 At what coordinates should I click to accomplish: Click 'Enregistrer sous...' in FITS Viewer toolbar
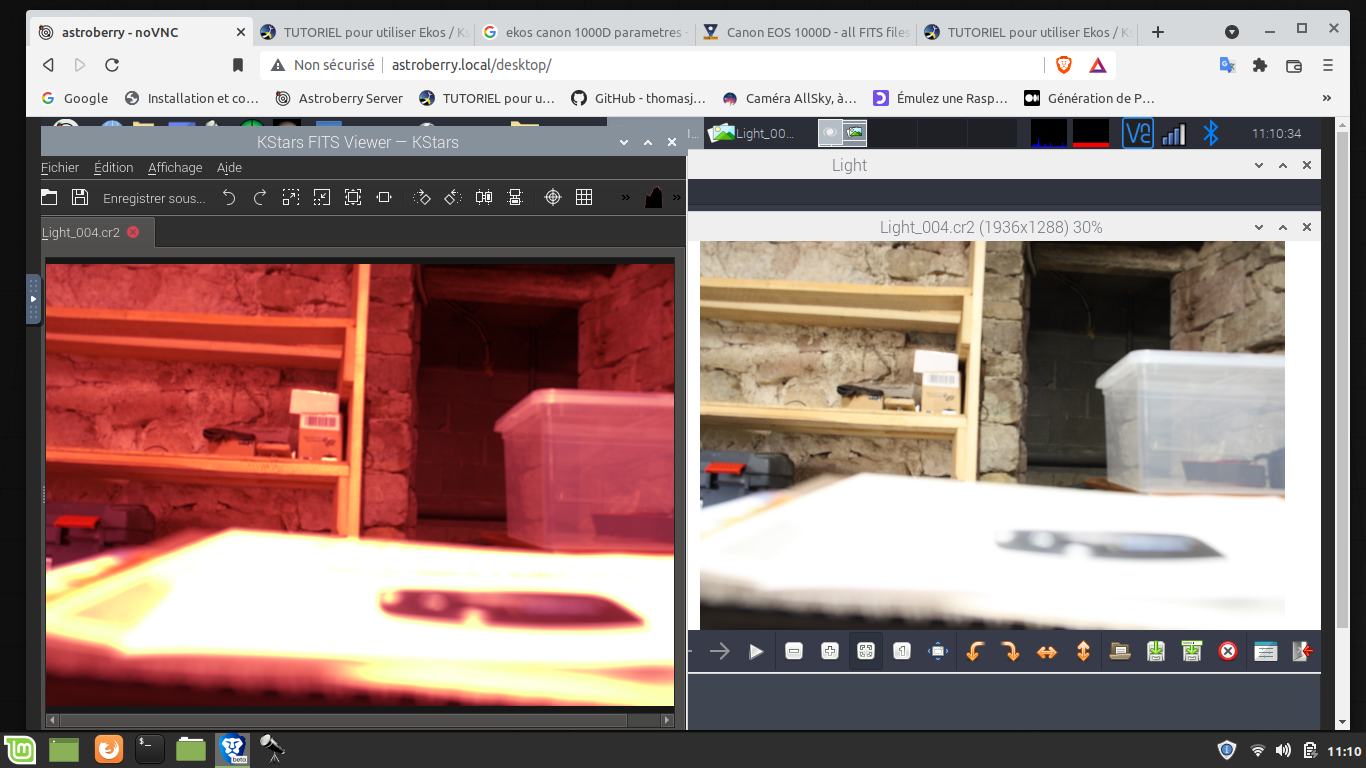click(x=154, y=198)
